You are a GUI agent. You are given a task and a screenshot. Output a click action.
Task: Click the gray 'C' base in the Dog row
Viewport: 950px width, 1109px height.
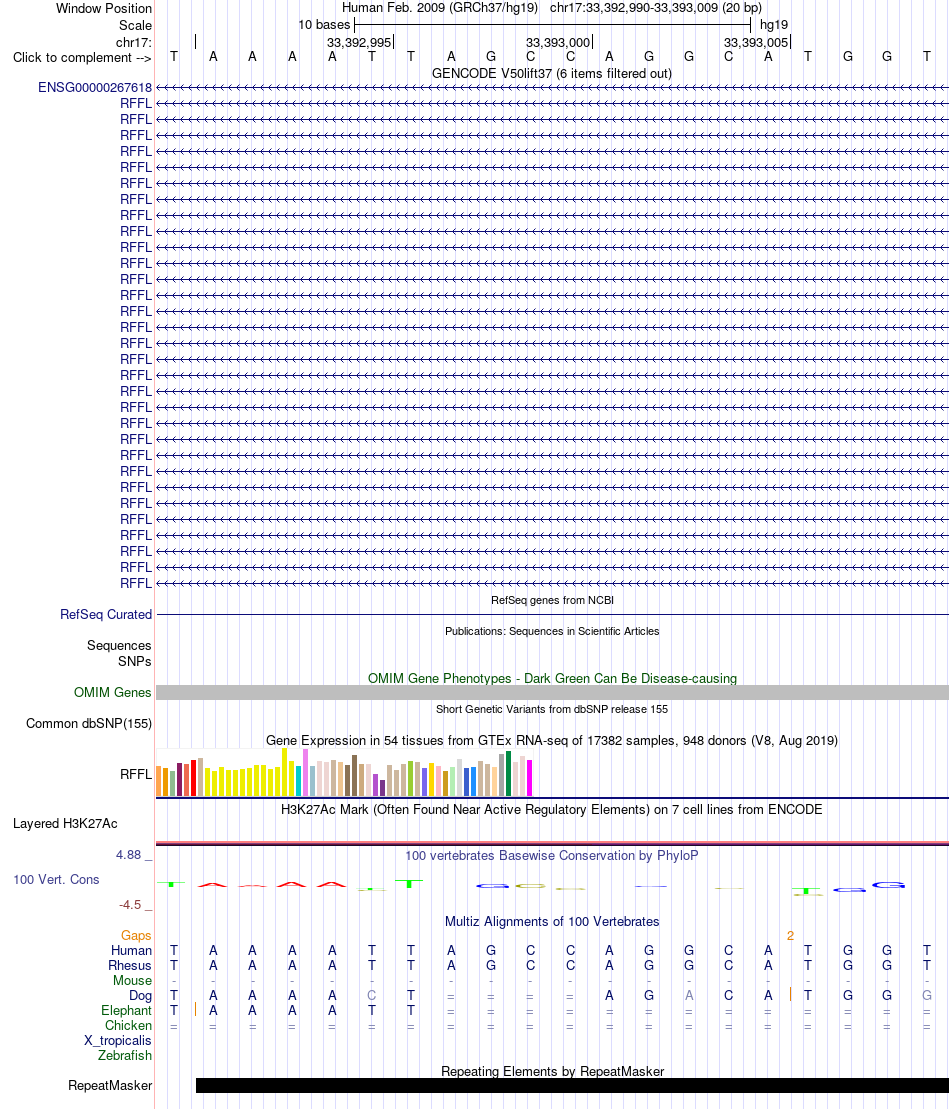click(x=371, y=996)
